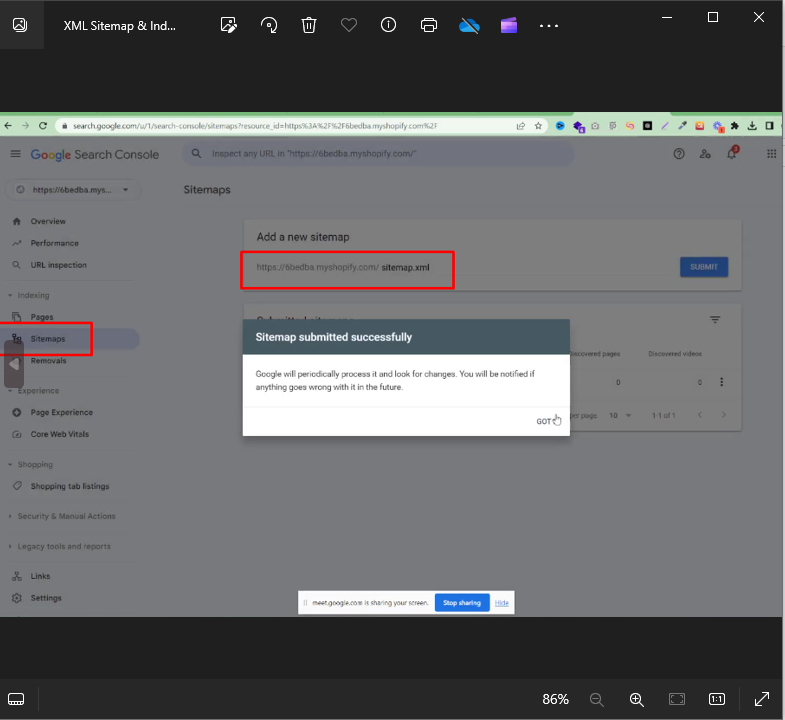Go to previous page arrow in pagination
Image resolution: width=785 pixels, height=720 pixels.
point(700,415)
